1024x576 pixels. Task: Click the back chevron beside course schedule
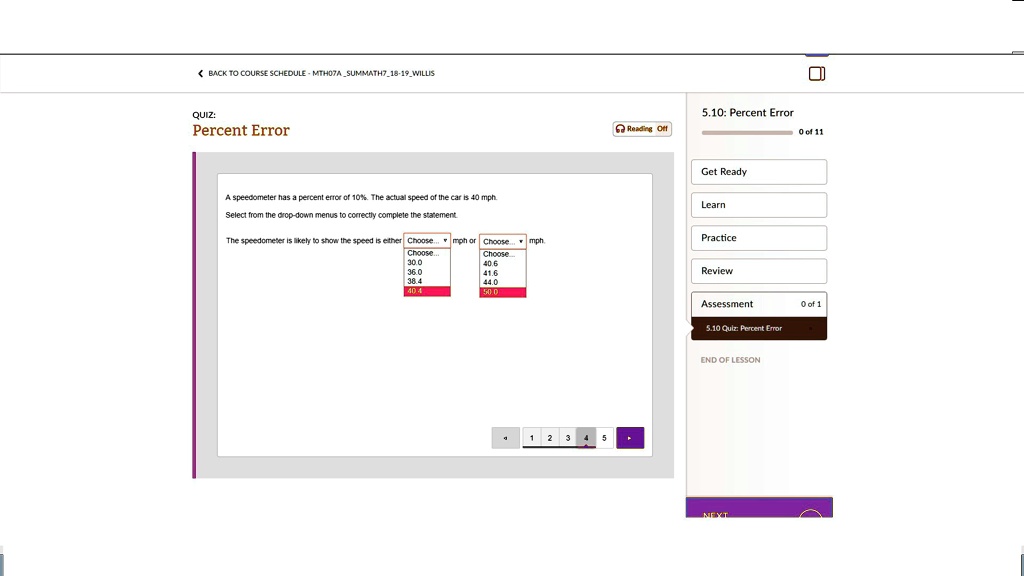pyautogui.click(x=200, y=73)
